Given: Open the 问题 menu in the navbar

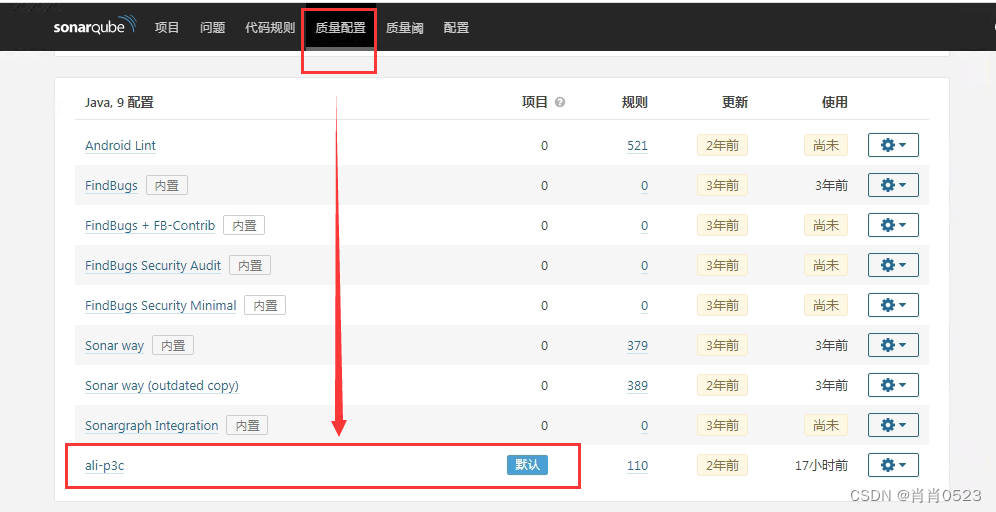Looking at the screenshot, I should click(213, 28).
